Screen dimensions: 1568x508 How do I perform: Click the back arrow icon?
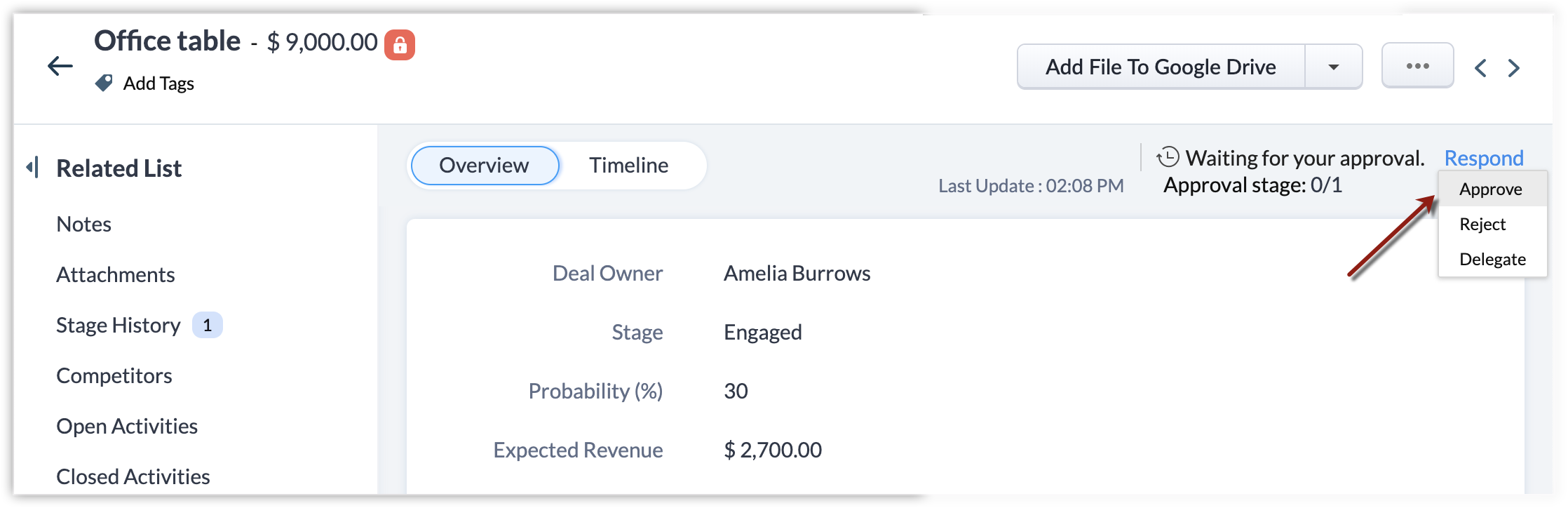tap(60, 67)
